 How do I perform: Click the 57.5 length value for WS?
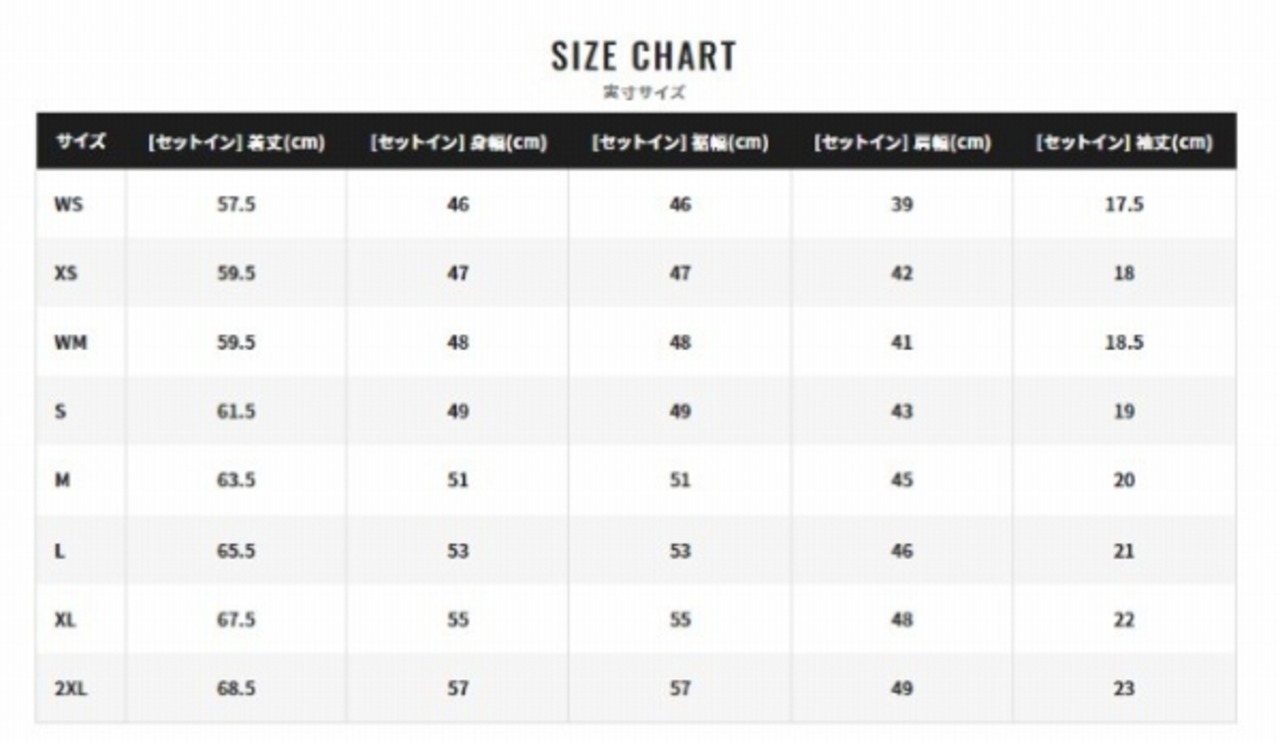pos(236,204)
